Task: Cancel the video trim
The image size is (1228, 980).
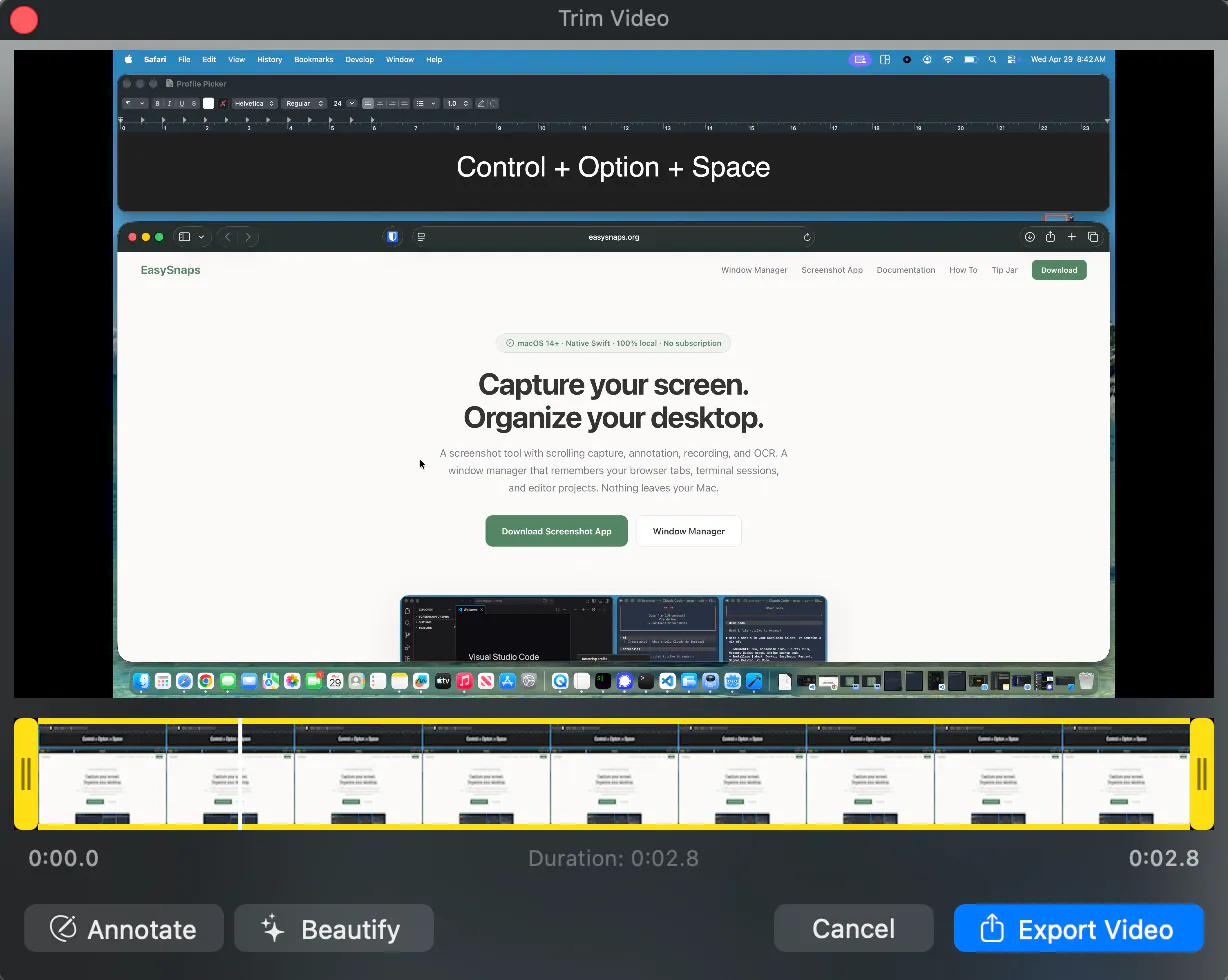Action: [854, 929]
